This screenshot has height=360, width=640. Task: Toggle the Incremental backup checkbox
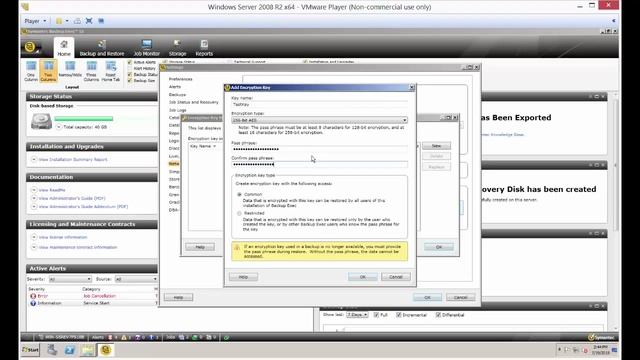coord(399,315)
